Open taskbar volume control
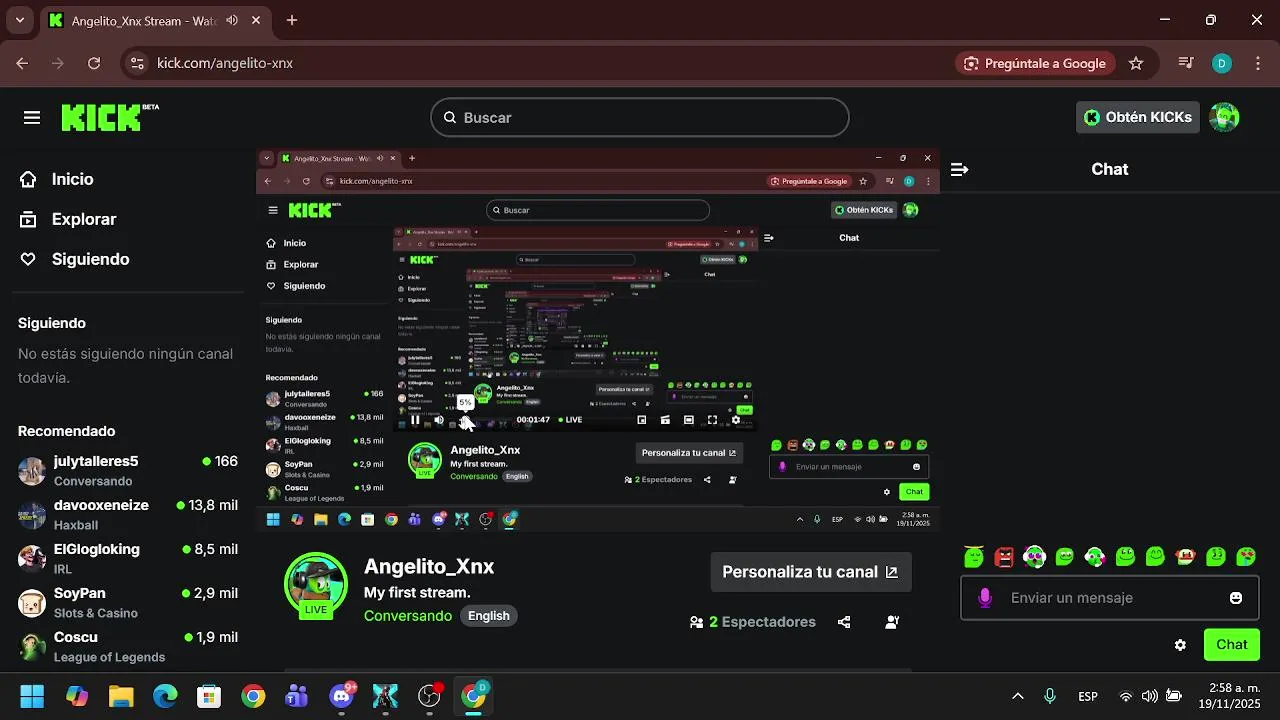1280x720 pixels. pos(1150,696)
